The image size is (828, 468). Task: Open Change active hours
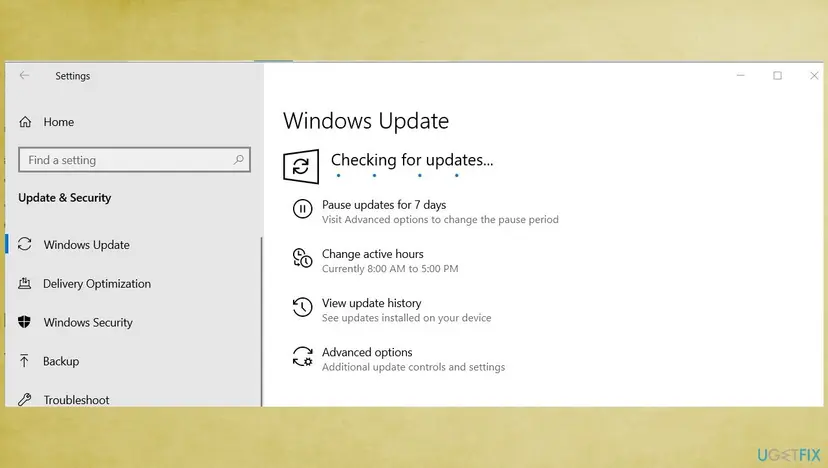pyautogui.click(x=372, y=254)
